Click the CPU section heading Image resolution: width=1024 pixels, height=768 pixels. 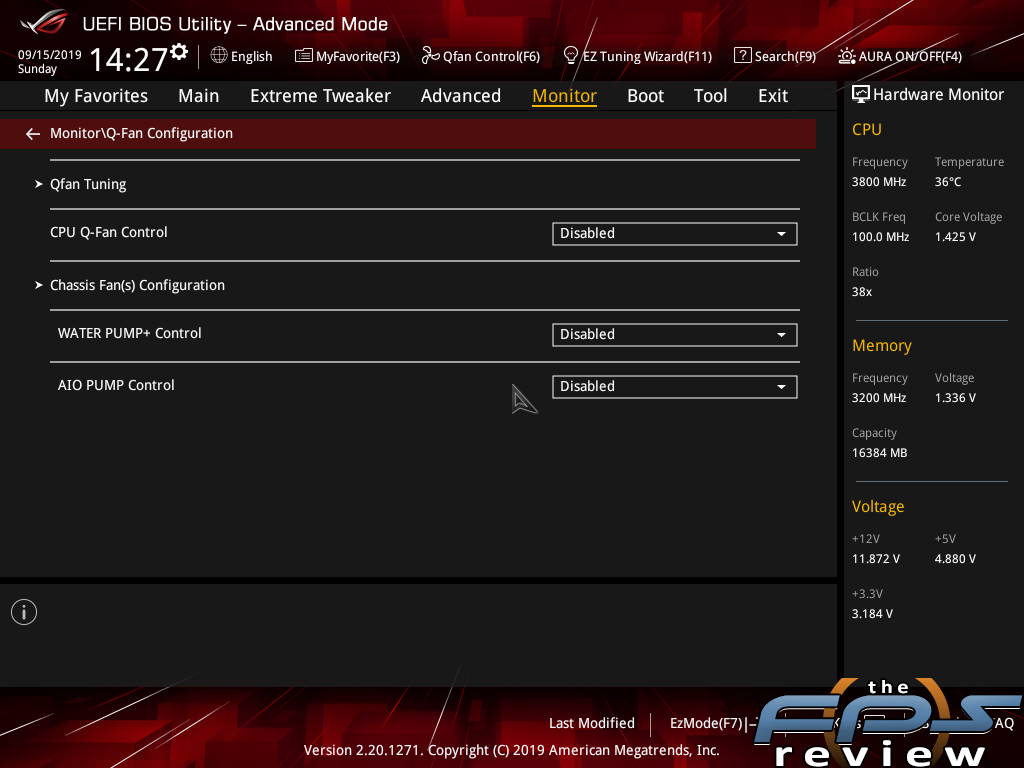(x=867, y=130)
